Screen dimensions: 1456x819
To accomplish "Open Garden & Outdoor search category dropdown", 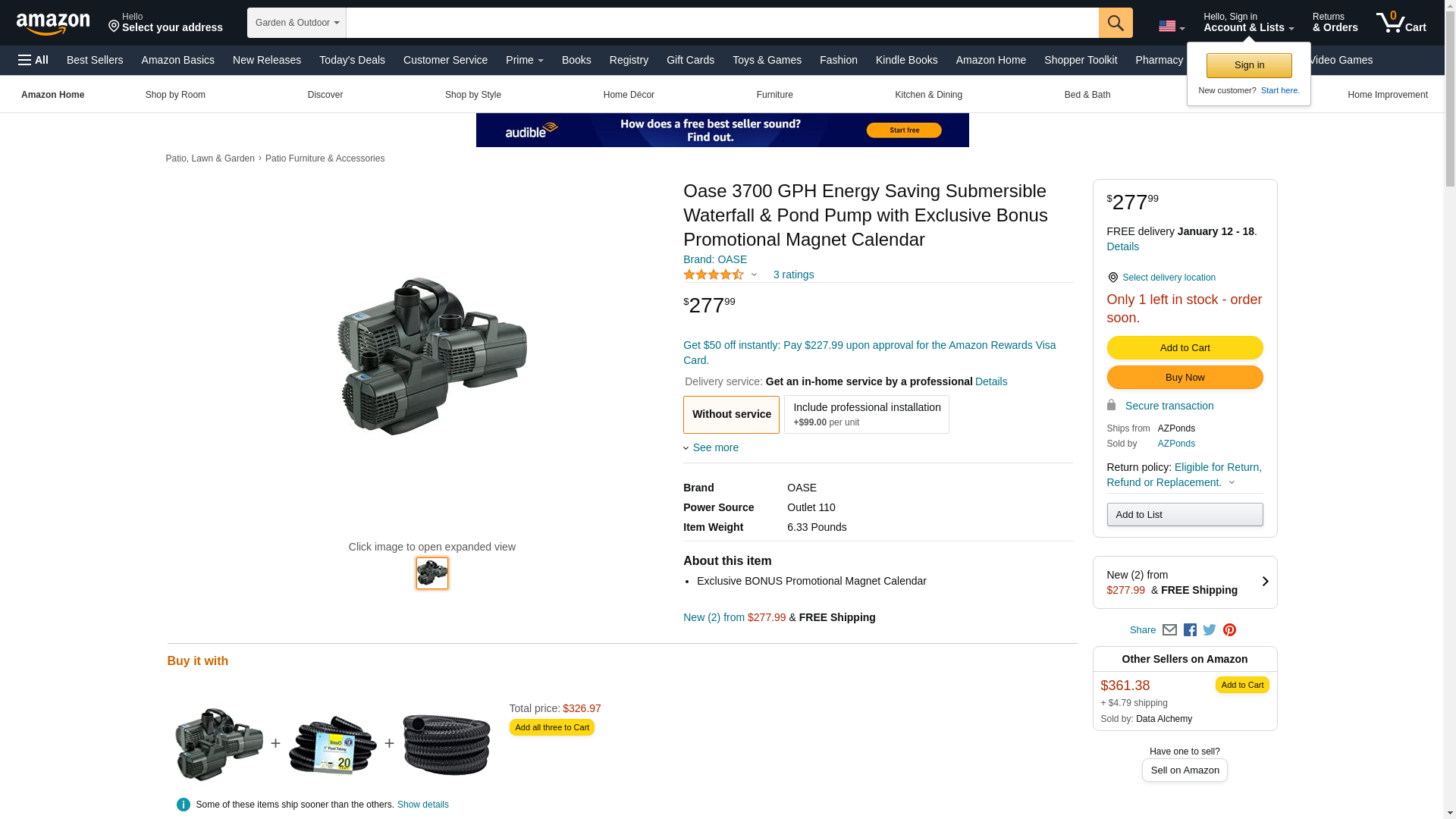I will pyautogui.click(x=297, y=23).
